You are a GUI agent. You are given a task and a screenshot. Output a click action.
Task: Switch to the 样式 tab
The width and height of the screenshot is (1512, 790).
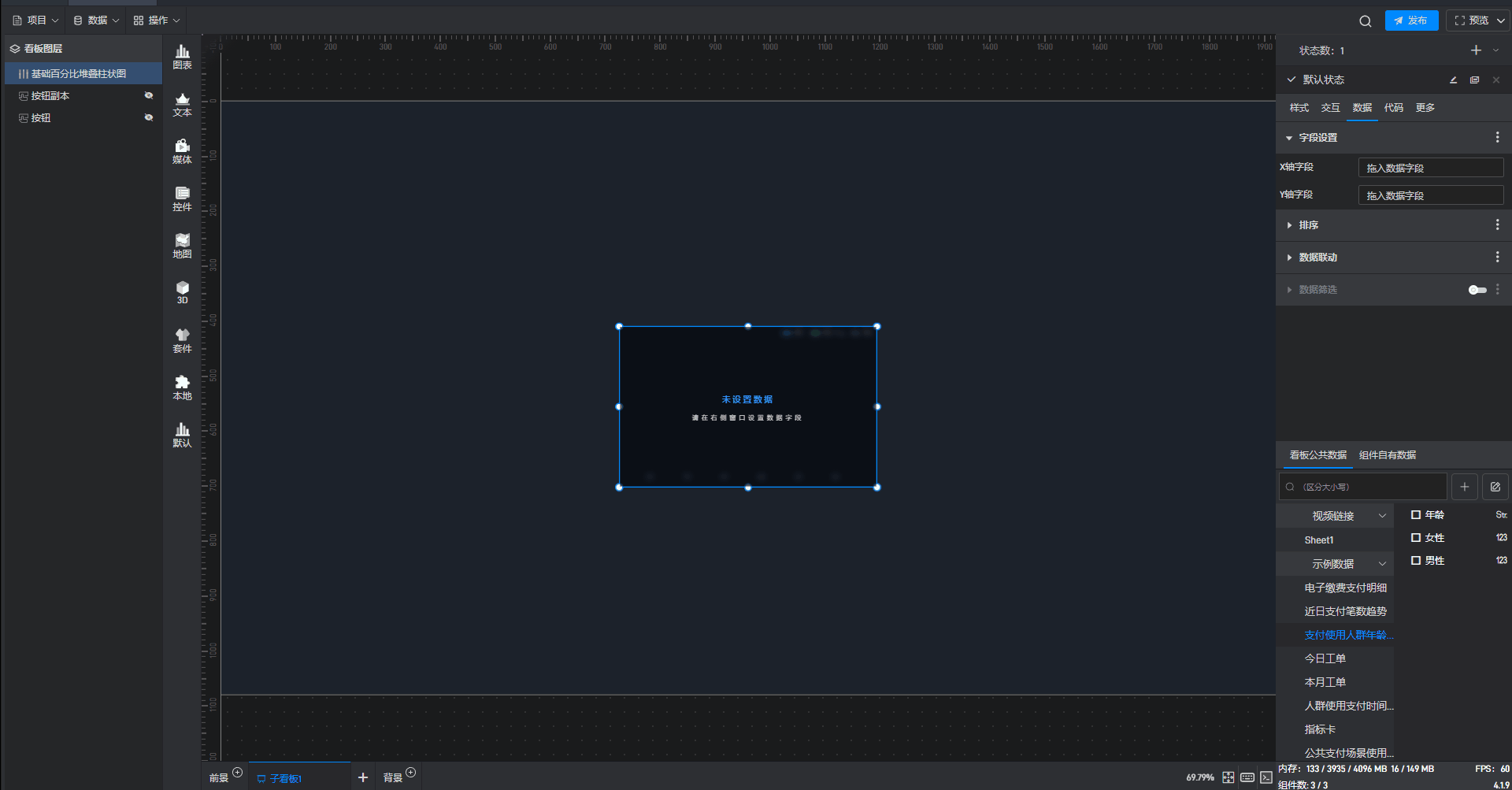click(1299, 108)
